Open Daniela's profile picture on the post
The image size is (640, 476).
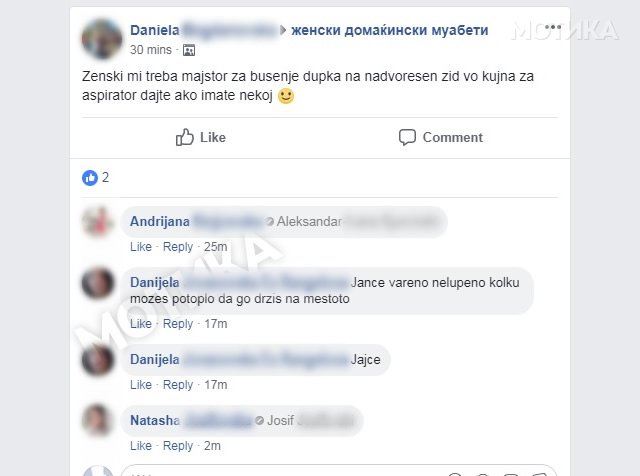(x=102, y=39)
